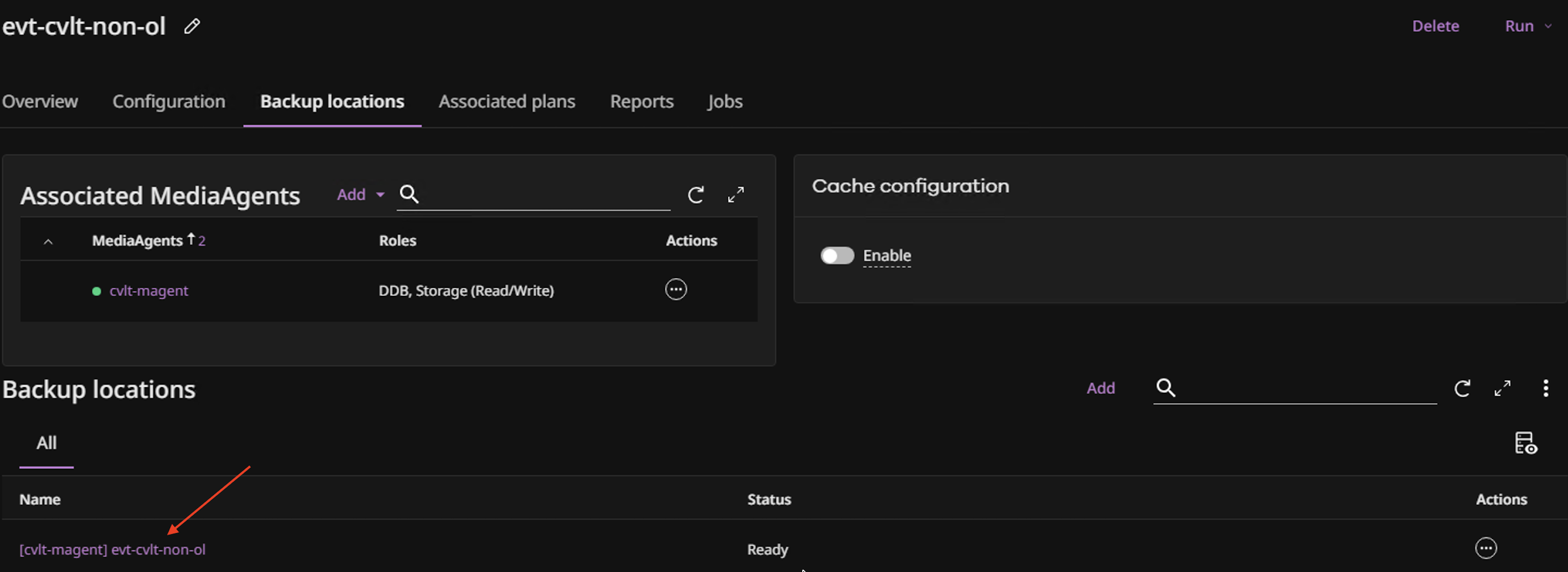Image resolution: width=1568 pixels, height=572 pixels.
Task: Open actions menu for cvlt-magent row
Action: click(x=676, y=289)
